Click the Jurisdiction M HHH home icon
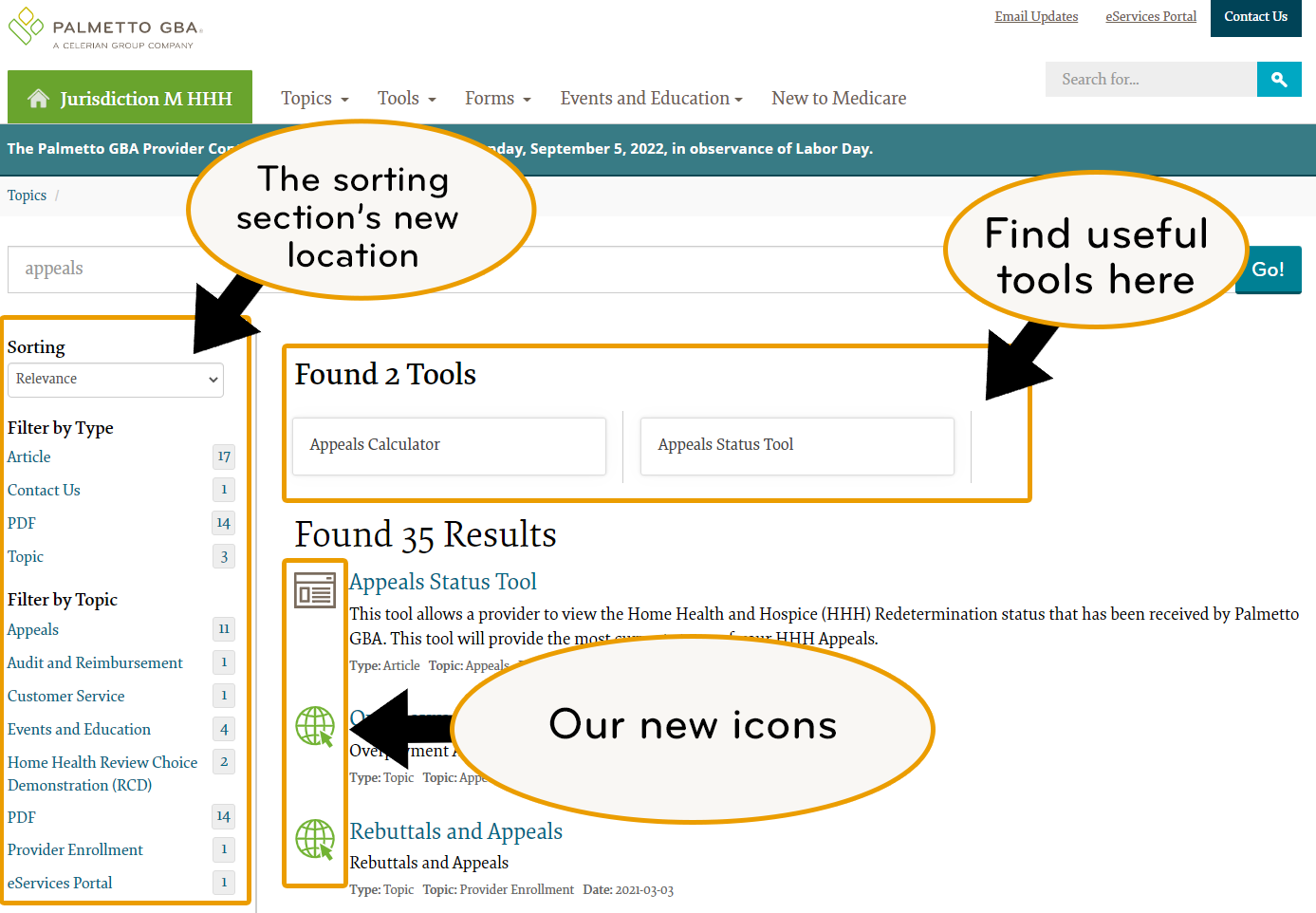This screenshot has height=913, width=1316. point(38,99)
